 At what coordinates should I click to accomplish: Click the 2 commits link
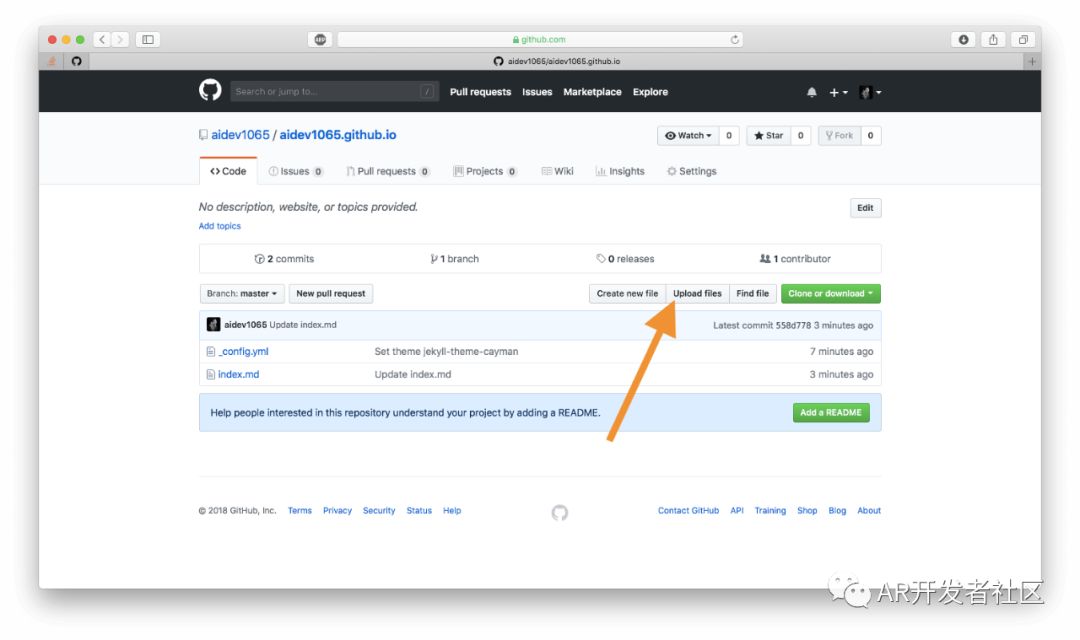point(285,259)
